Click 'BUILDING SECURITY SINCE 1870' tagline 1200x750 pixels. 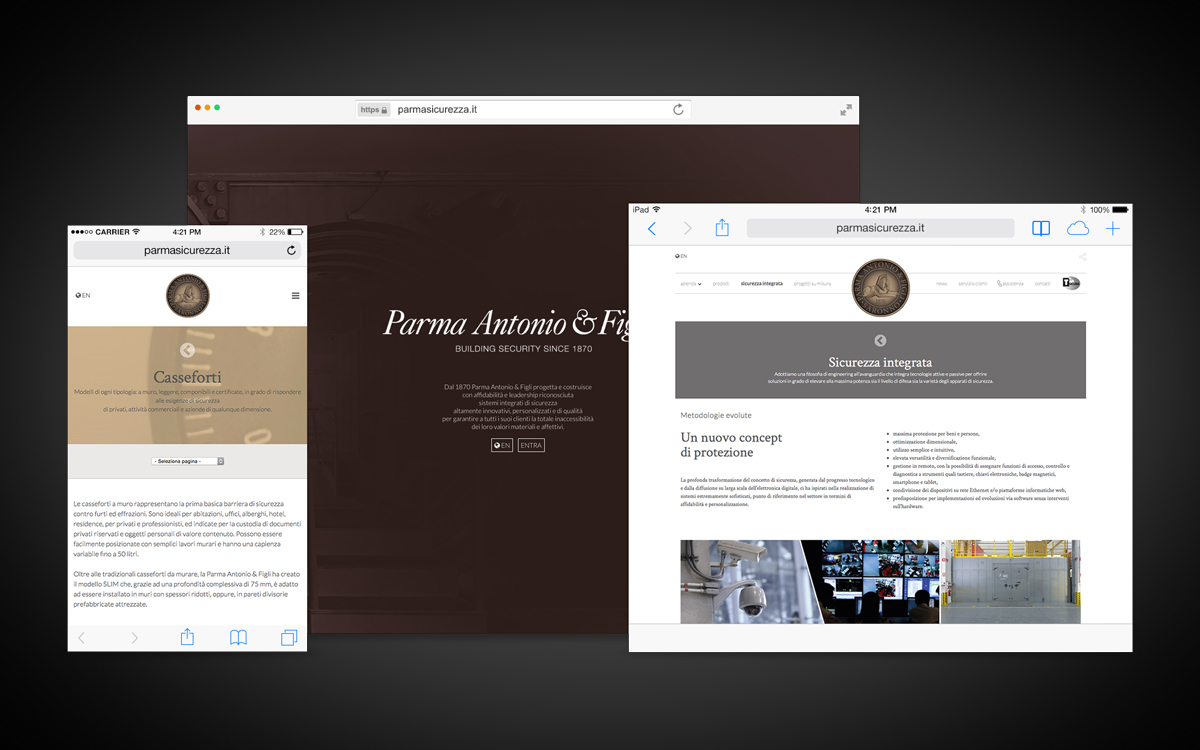[524, 349]
